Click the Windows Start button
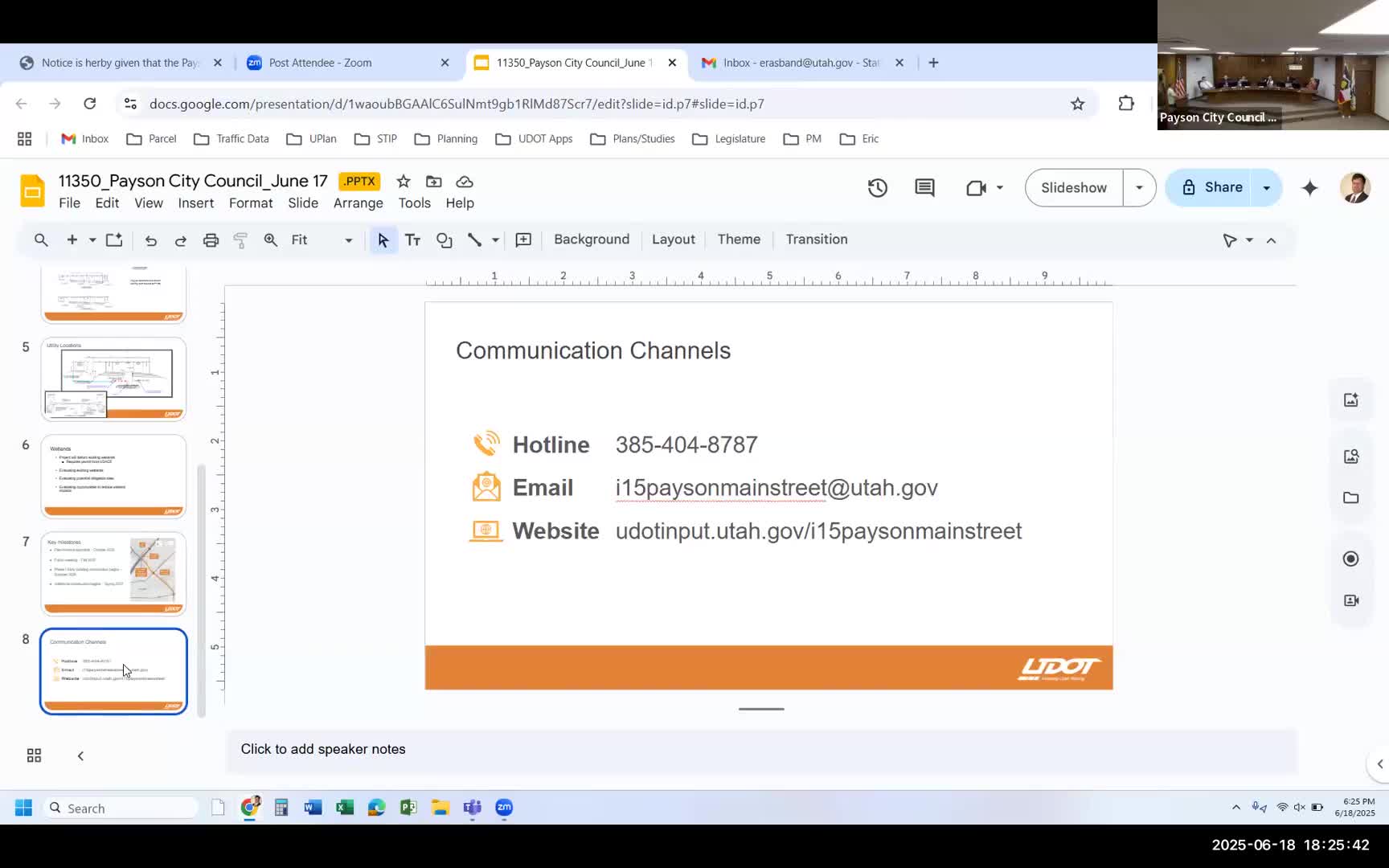Screen dimensions: 1389x868 coord(23,808)
